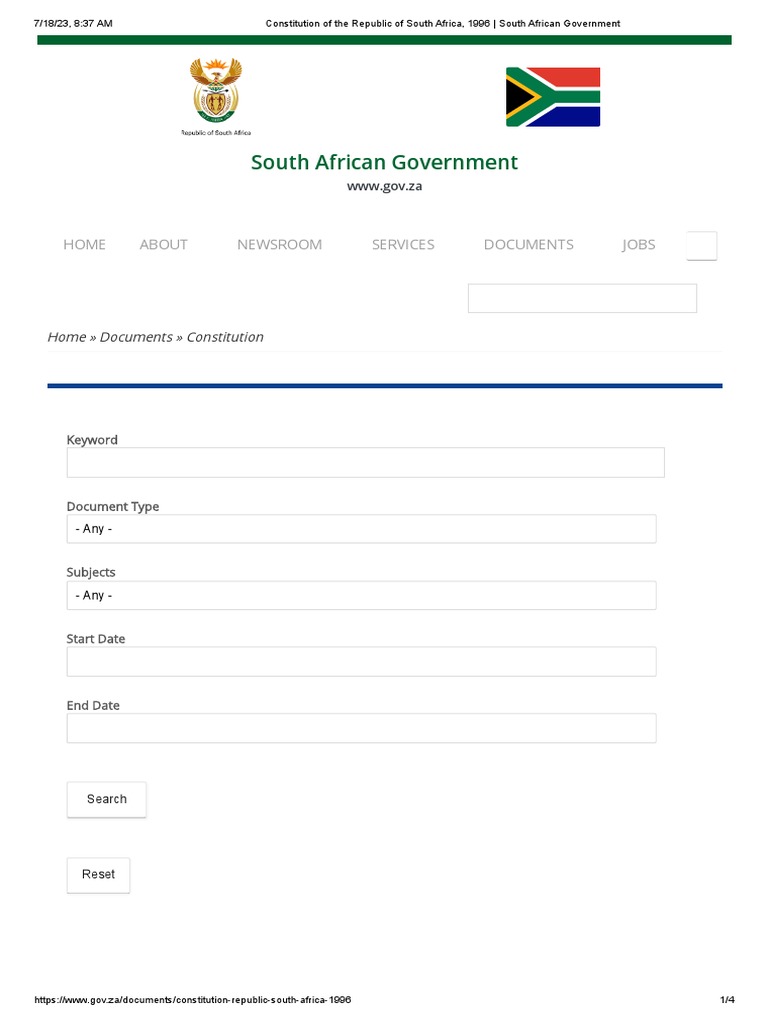Click the empty square button beside JOBS

pyautogui.click(x=702, y=245)
